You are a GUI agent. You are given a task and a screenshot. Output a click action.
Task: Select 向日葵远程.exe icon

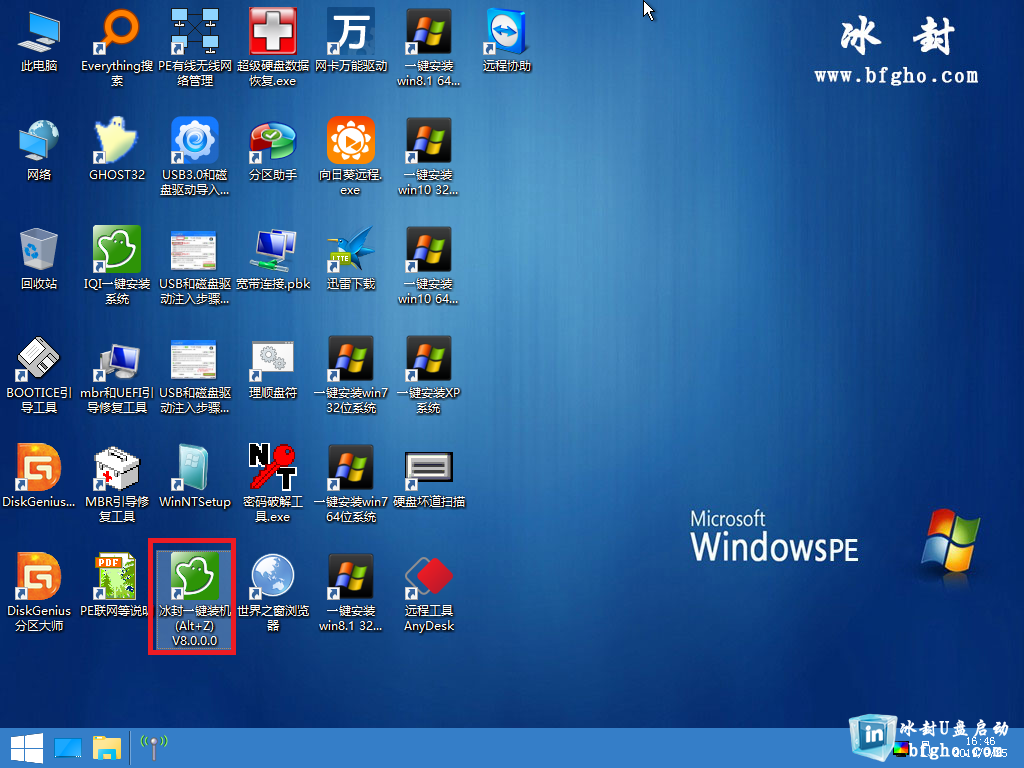point(351,156)
